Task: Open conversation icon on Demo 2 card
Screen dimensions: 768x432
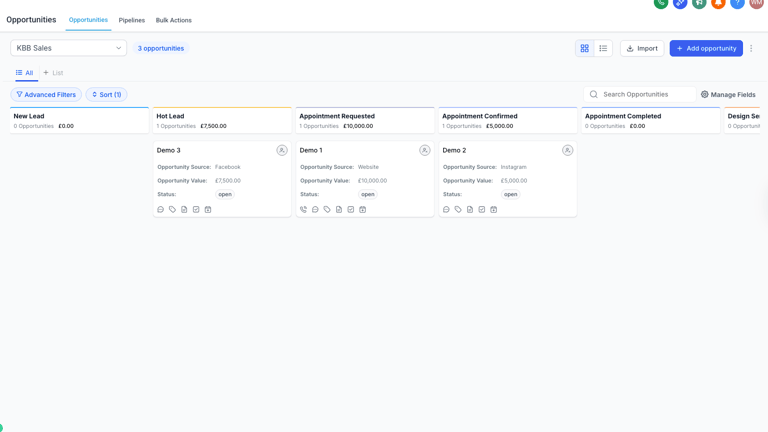Action: (x=446, y=210)
